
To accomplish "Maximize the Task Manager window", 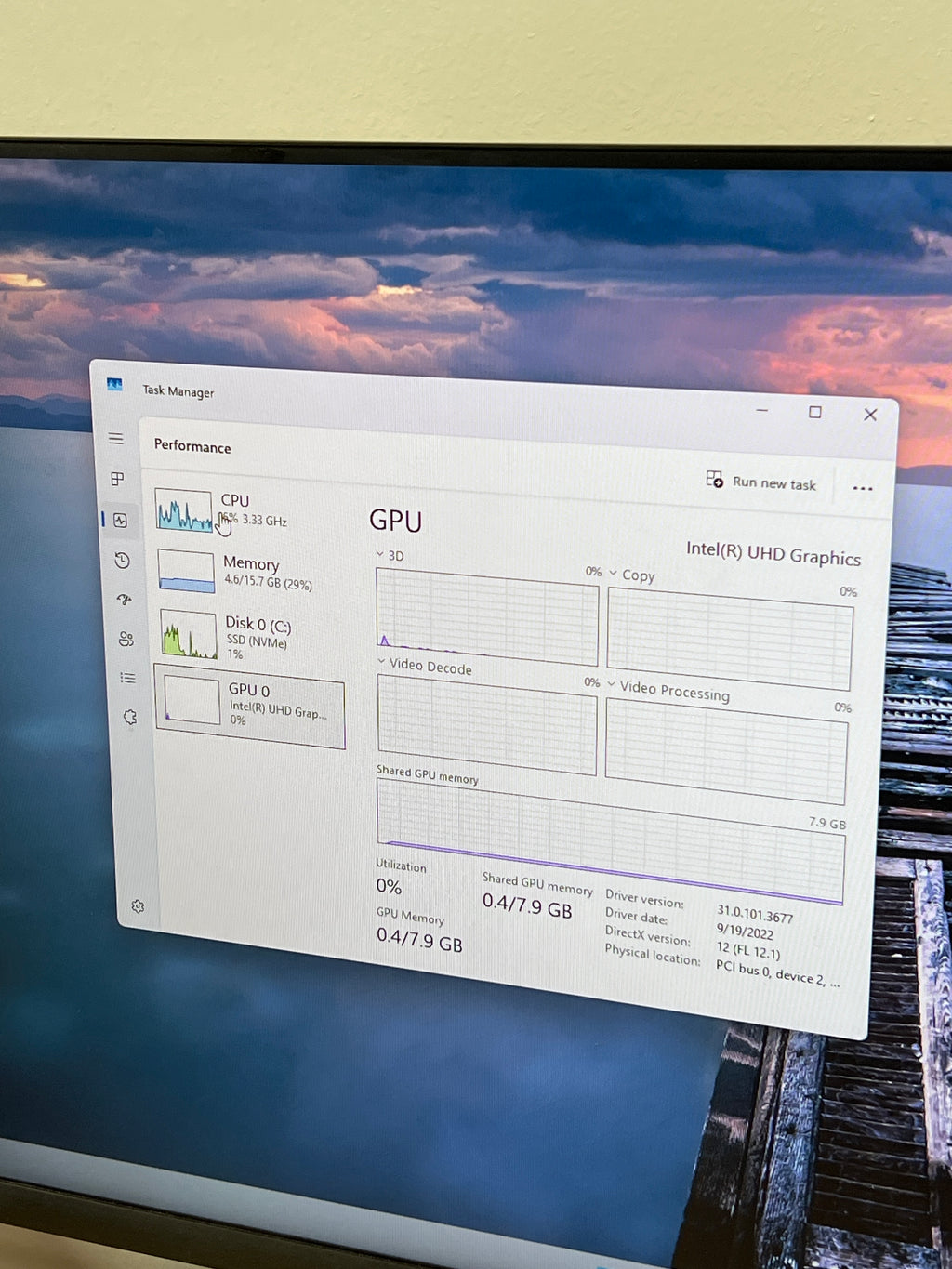I will pyautogui.click(x=815, y=412).
